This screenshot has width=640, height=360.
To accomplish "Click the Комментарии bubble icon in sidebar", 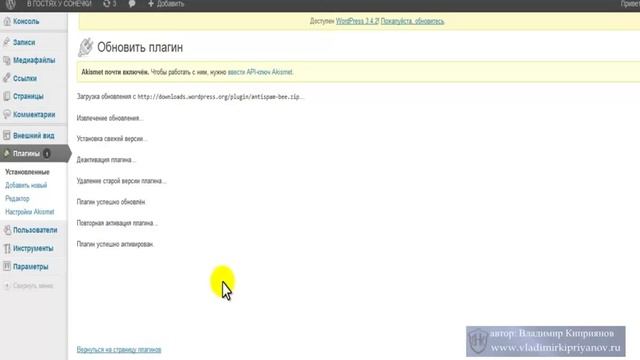I will (7, 114).
